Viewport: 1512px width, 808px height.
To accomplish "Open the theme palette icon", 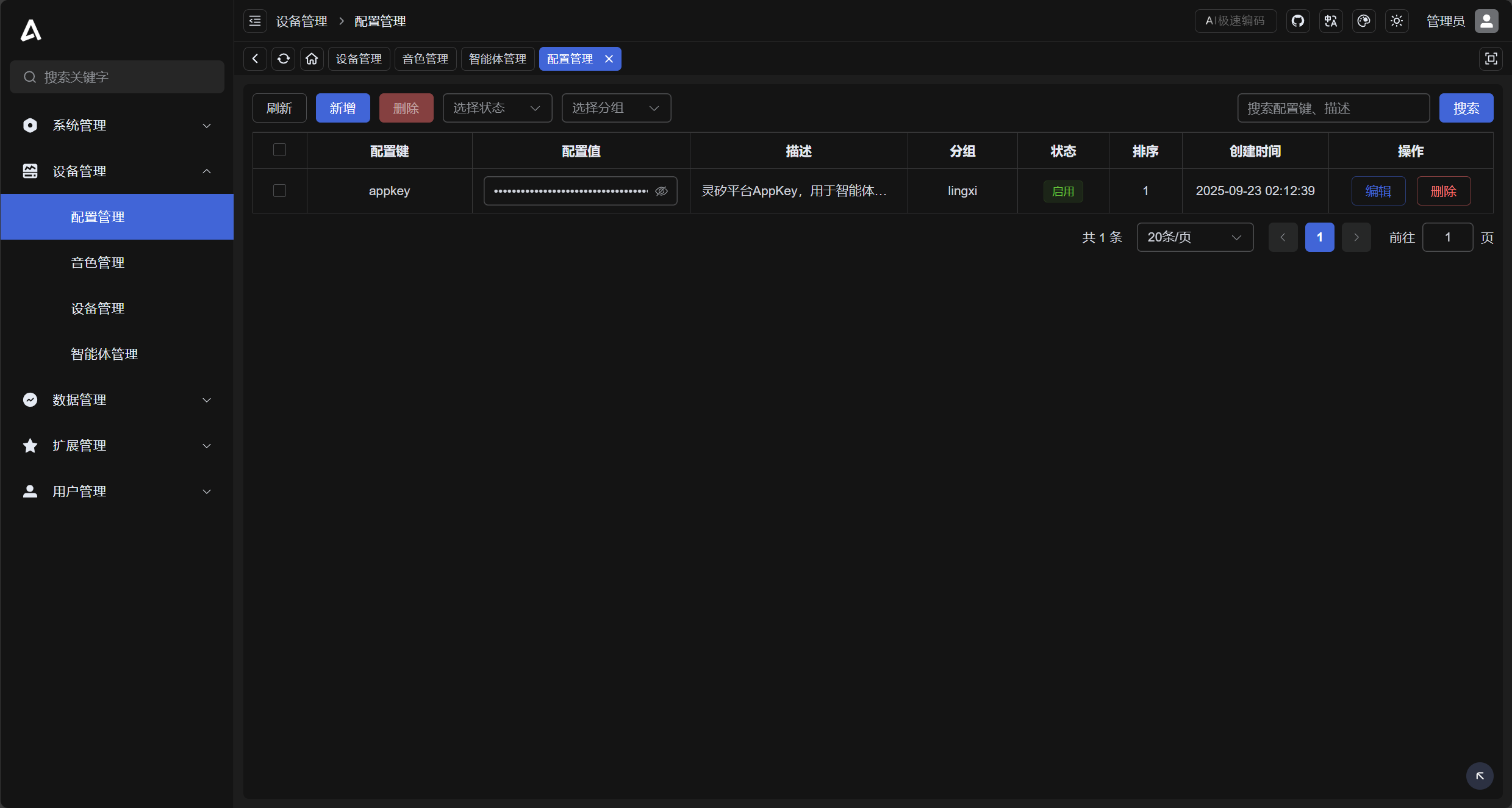I will 1364,21.
